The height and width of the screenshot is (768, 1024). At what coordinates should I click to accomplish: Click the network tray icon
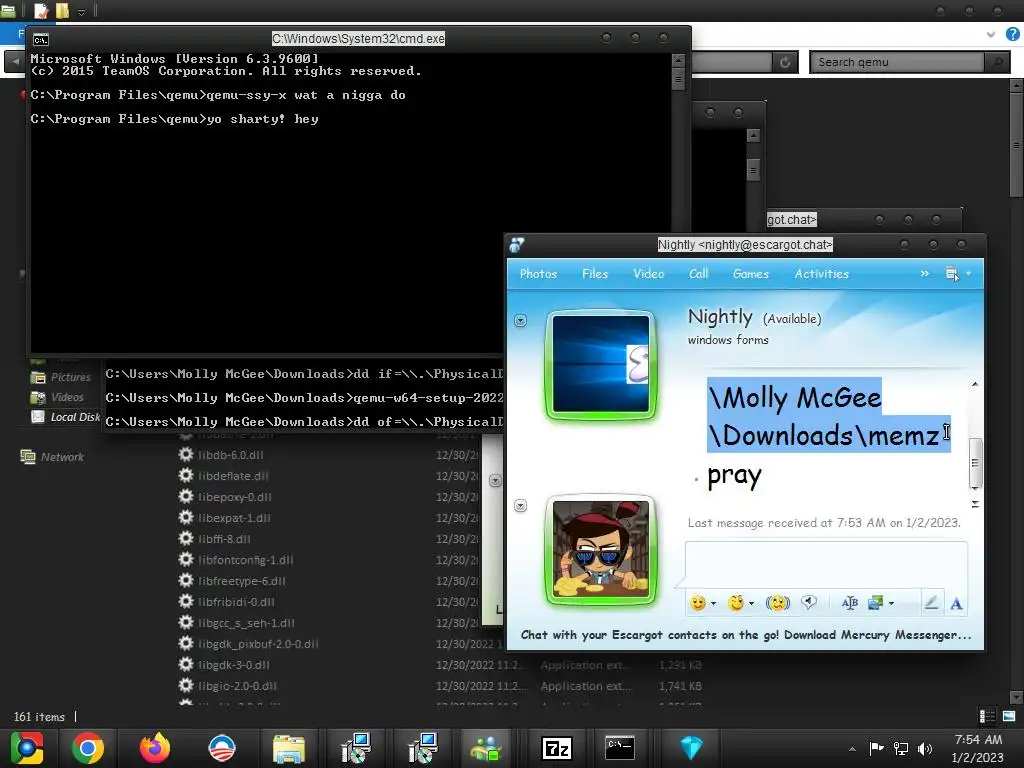(901, 749)
